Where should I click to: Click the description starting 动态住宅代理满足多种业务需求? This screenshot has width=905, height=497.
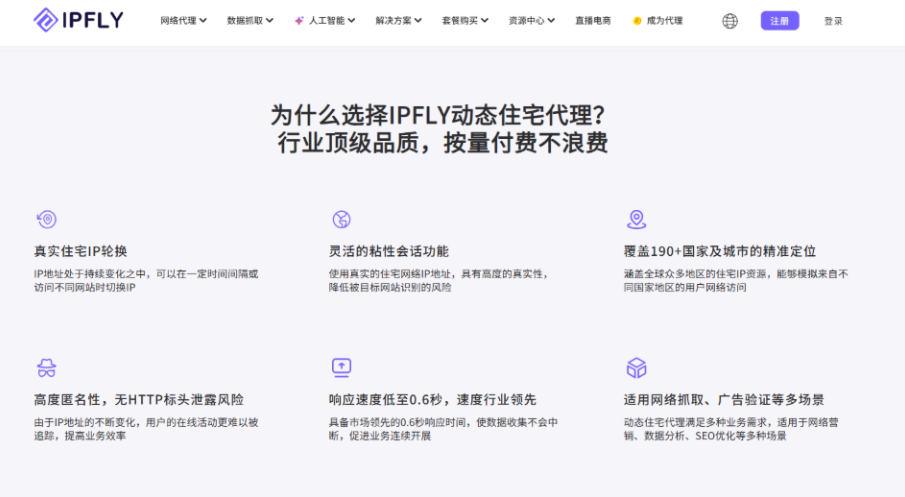(x=731, y=429)
